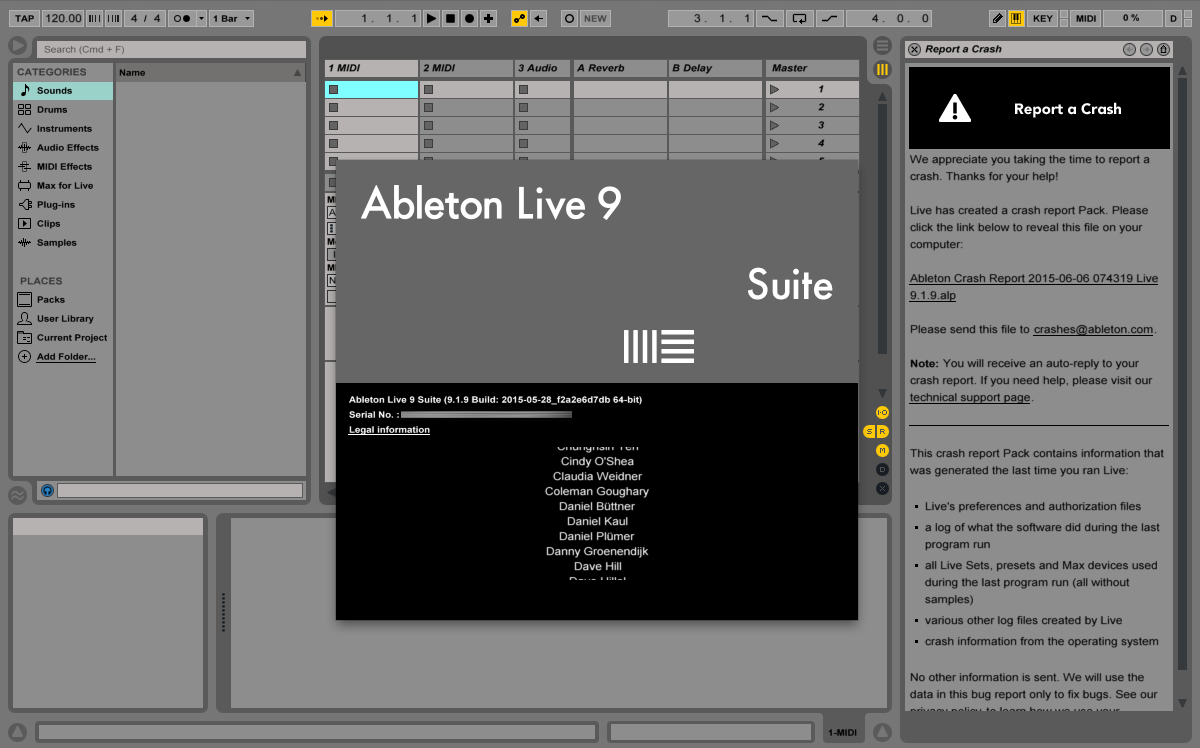Toggle the MIDI Arrangement Overdub plus button

[x=488, y=18]
